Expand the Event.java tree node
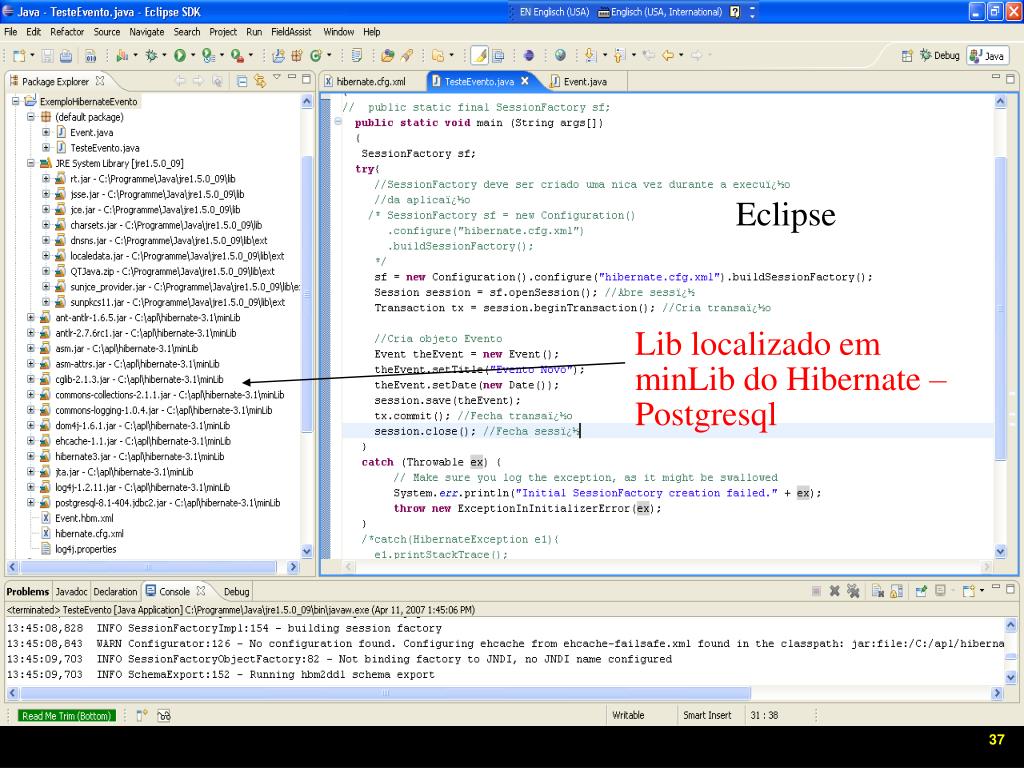The height and width of the screenshot is (768, 1024). click(x=46, y=132)
